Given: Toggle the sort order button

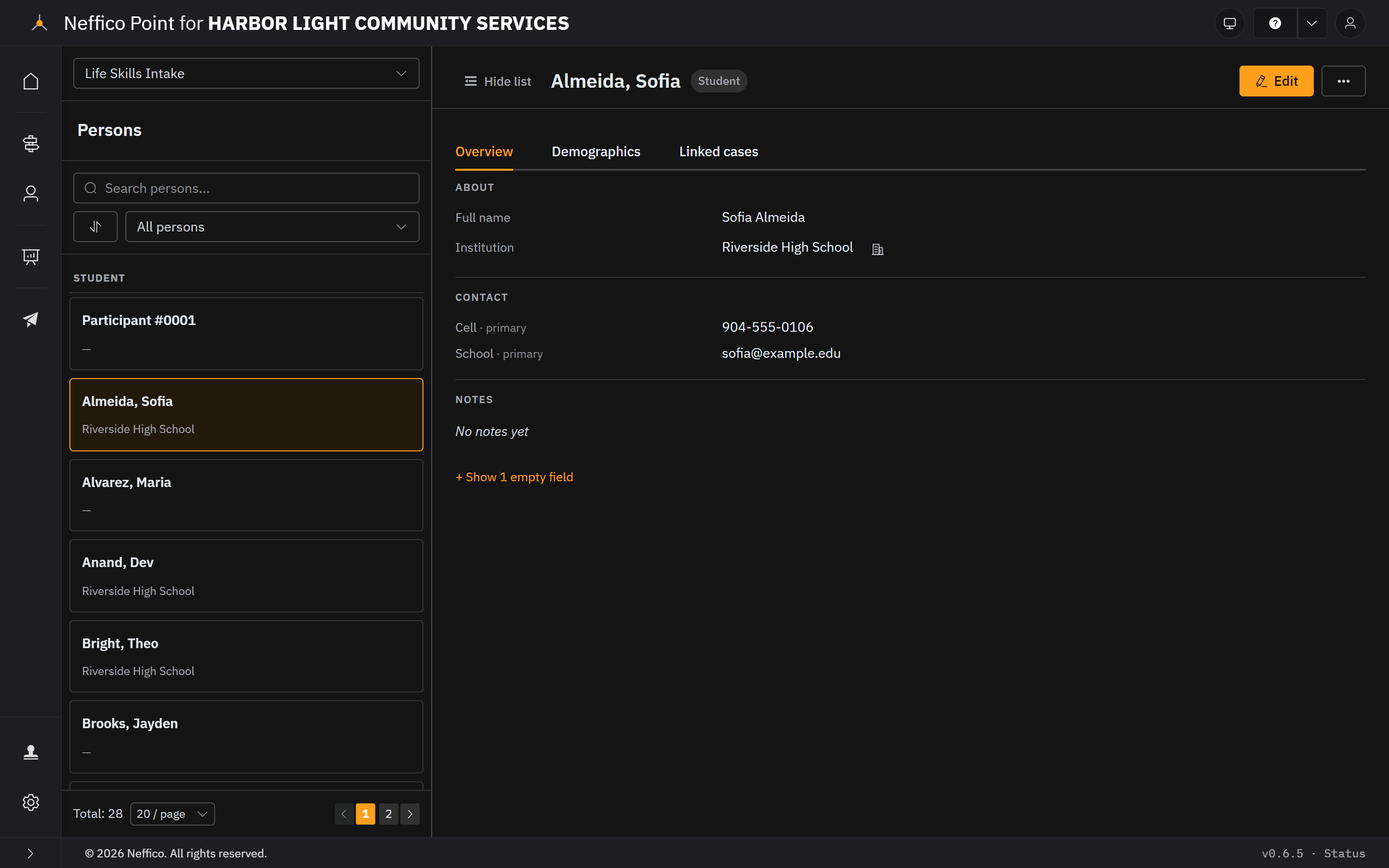Looking at the screenshot, I should click(x=95, y=227).
